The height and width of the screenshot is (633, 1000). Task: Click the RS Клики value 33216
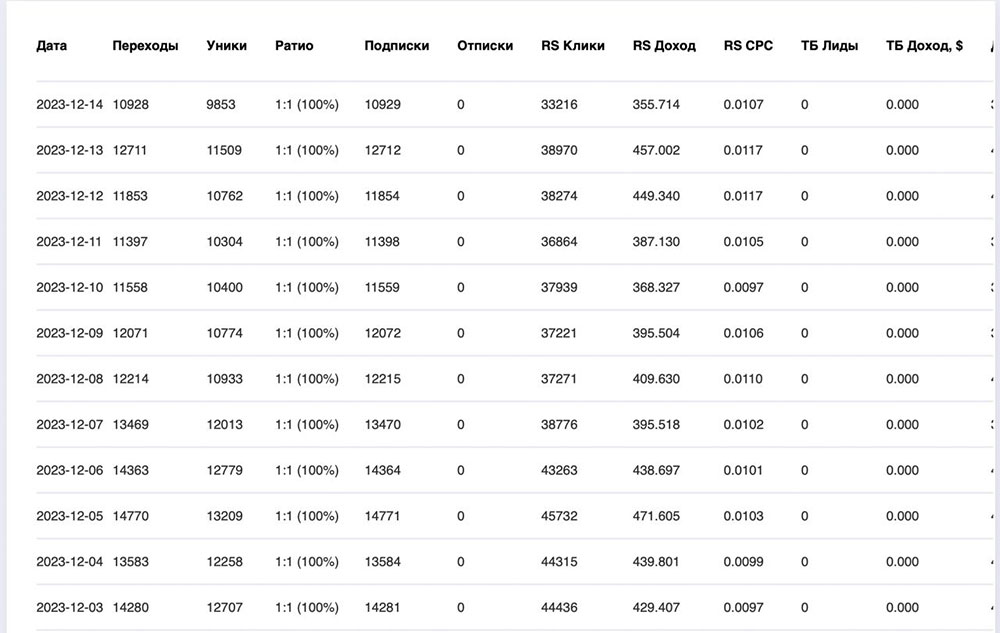(x=559, y=105)
